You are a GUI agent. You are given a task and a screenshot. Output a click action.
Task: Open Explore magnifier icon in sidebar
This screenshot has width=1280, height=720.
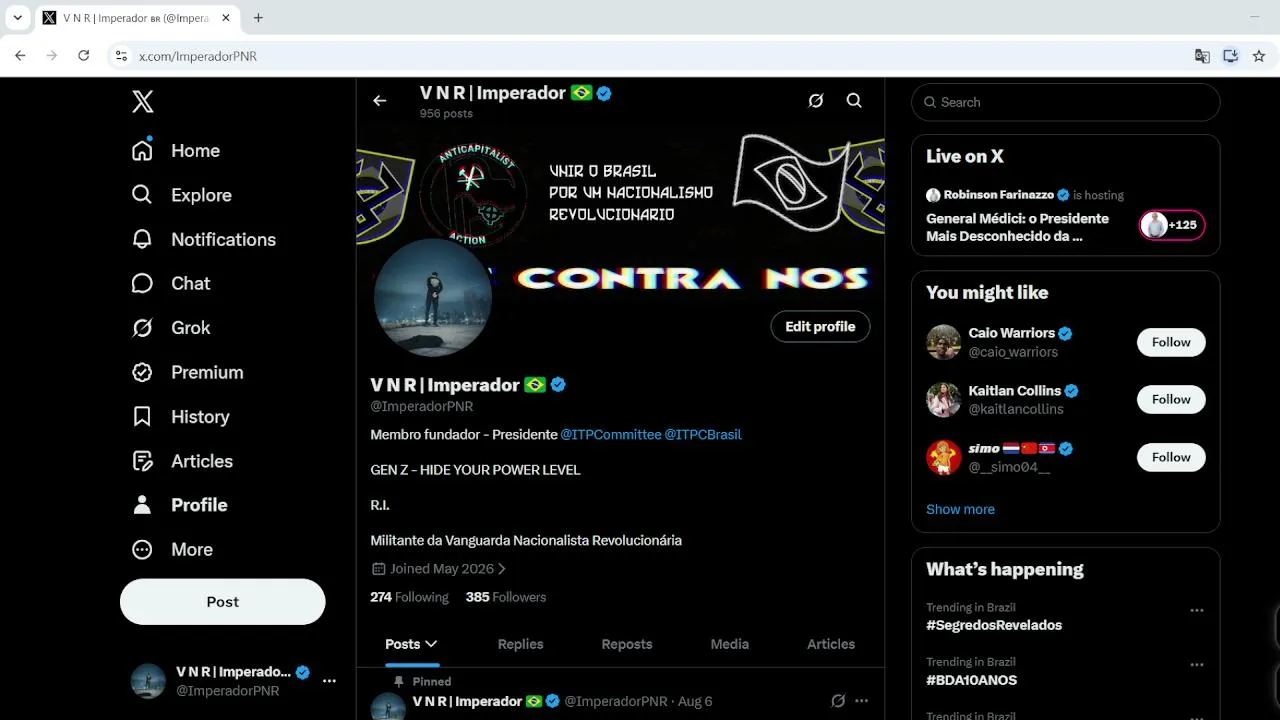tap(142, 195)
